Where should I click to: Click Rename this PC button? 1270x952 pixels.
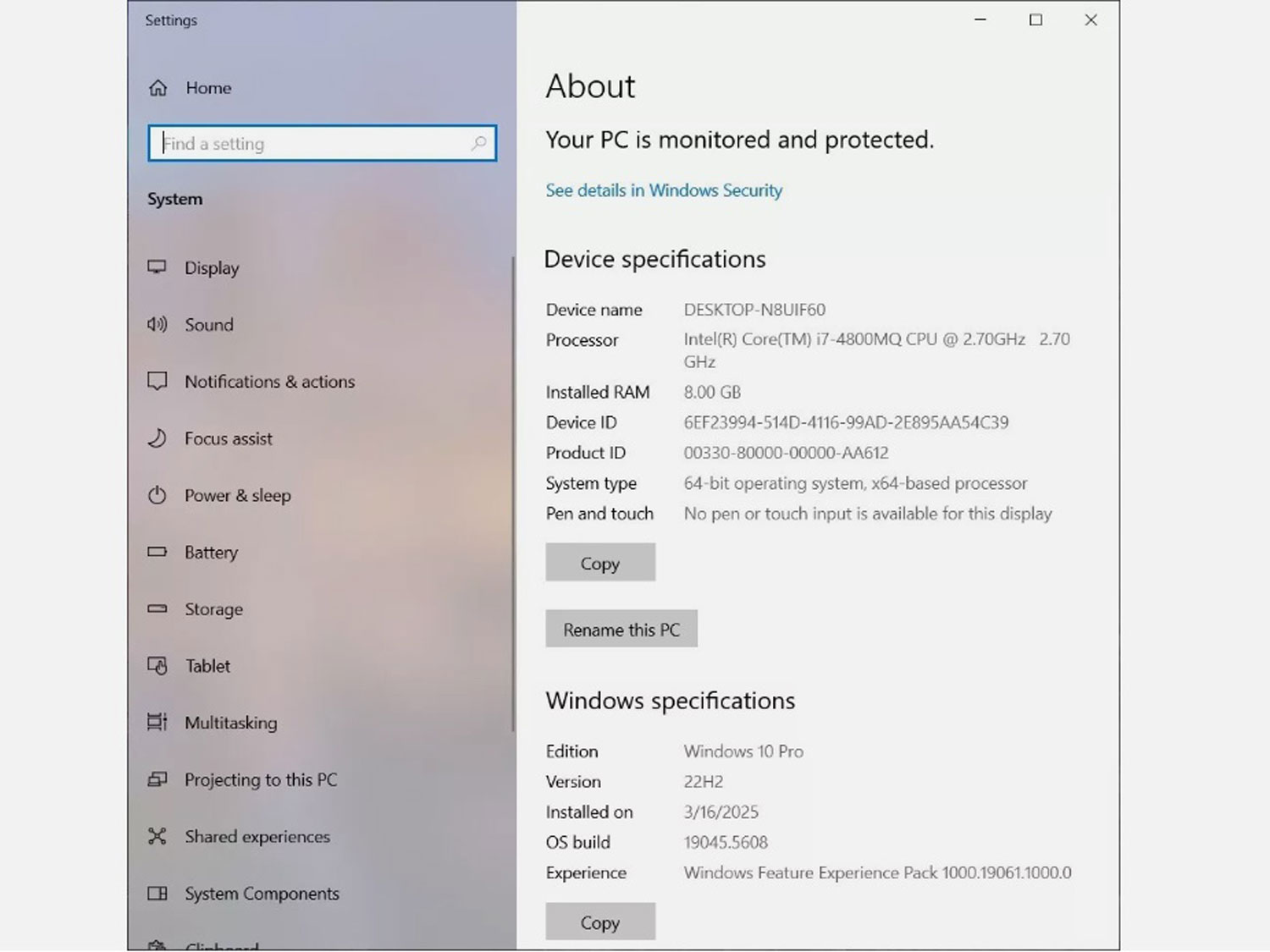click(621, 629)
